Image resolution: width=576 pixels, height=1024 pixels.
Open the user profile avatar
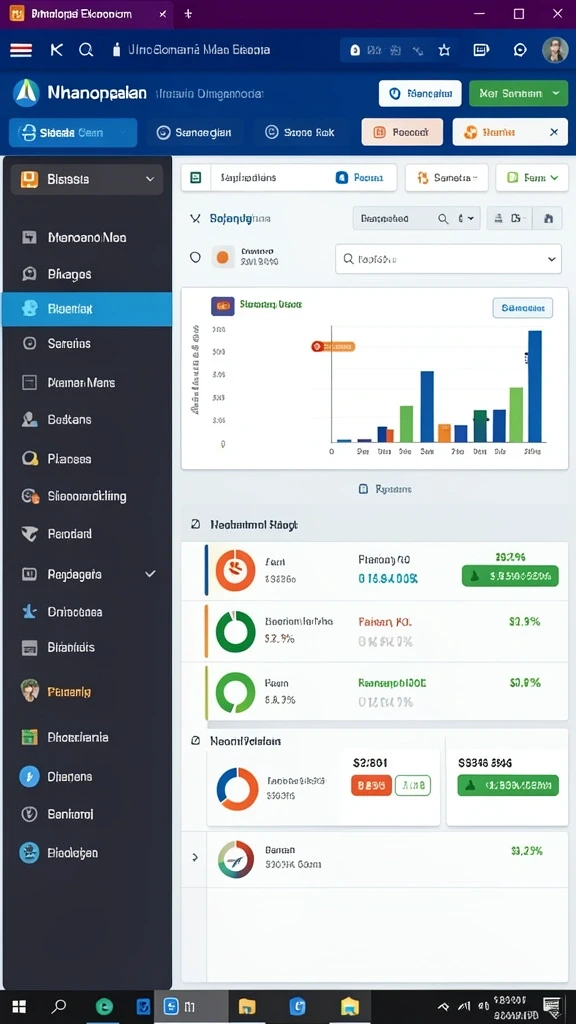point(555,50)
